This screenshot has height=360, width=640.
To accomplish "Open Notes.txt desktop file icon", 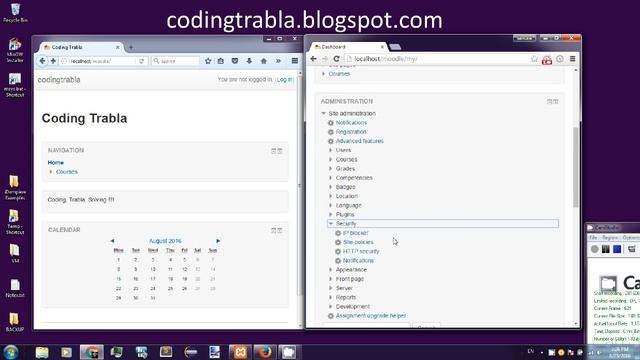I will tap(15, 288).
